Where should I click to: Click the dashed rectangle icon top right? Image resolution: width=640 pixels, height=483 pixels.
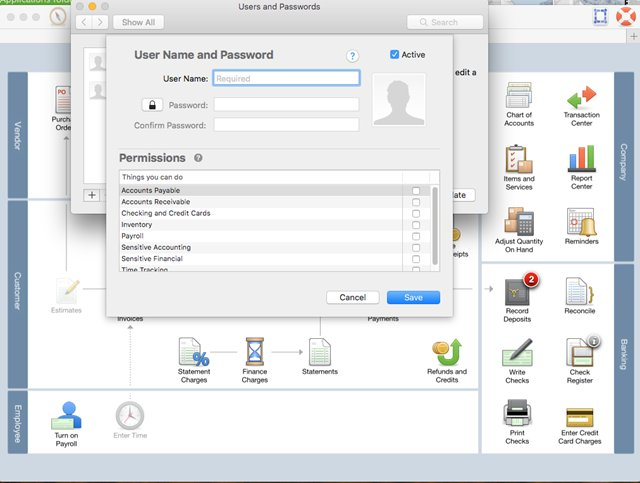click(x=600, y=16)
